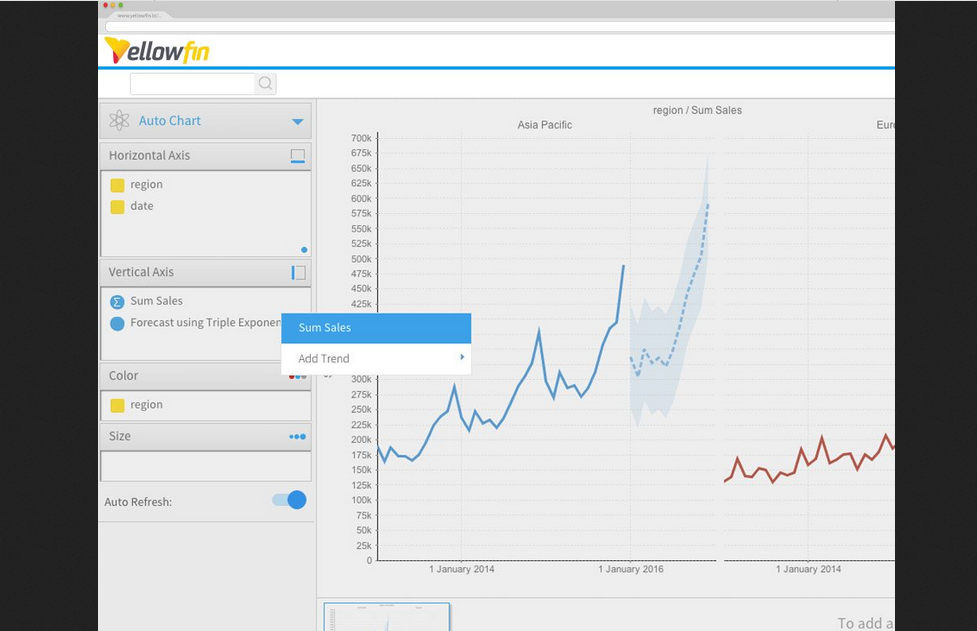Open the Size options dots icon
Screen dimensions: 977x631
pos(297,437)
